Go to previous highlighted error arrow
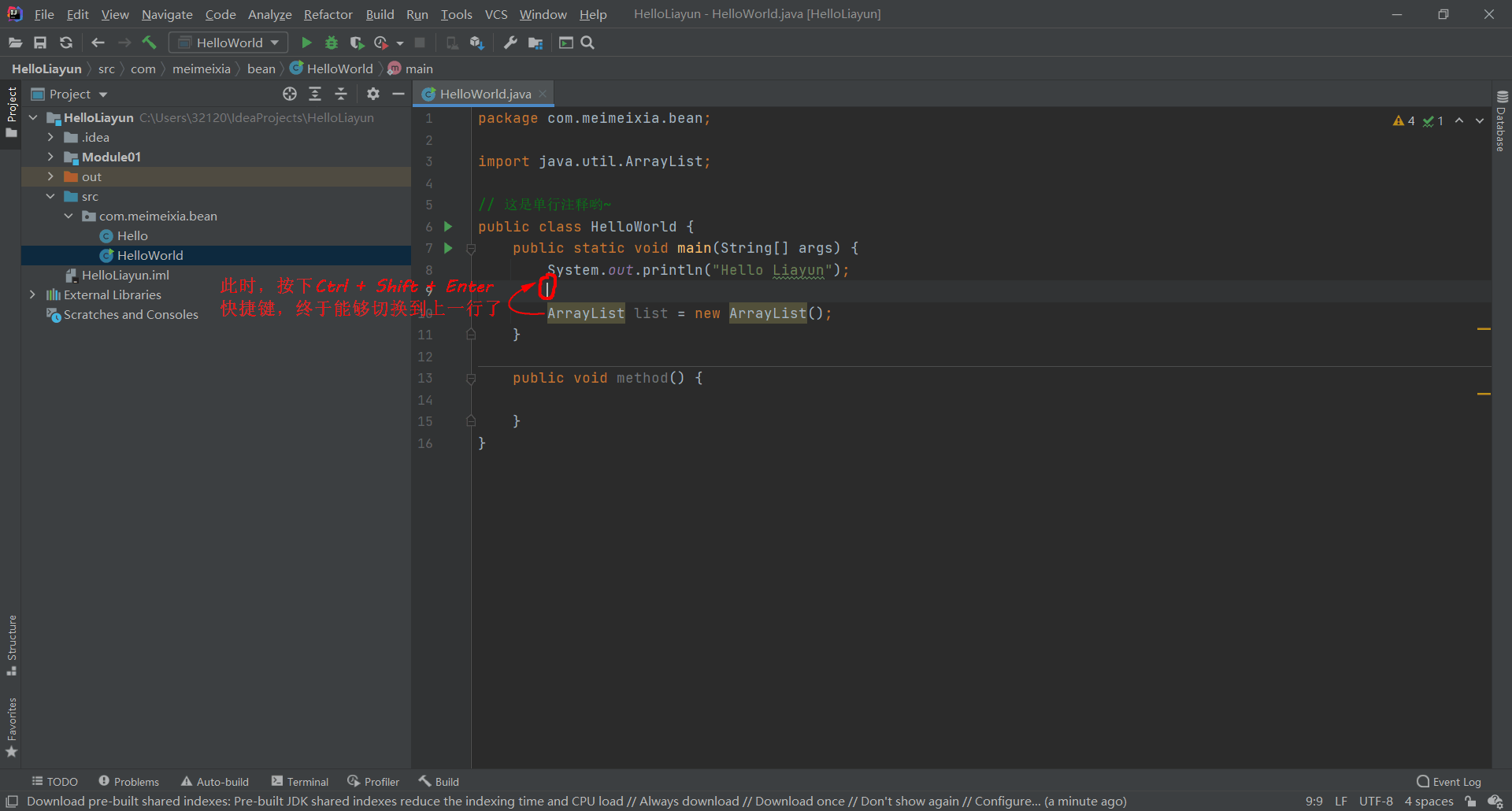The height and width of the screenshot is (811, 1512). pyautogui.click(x=1459, y=120)
